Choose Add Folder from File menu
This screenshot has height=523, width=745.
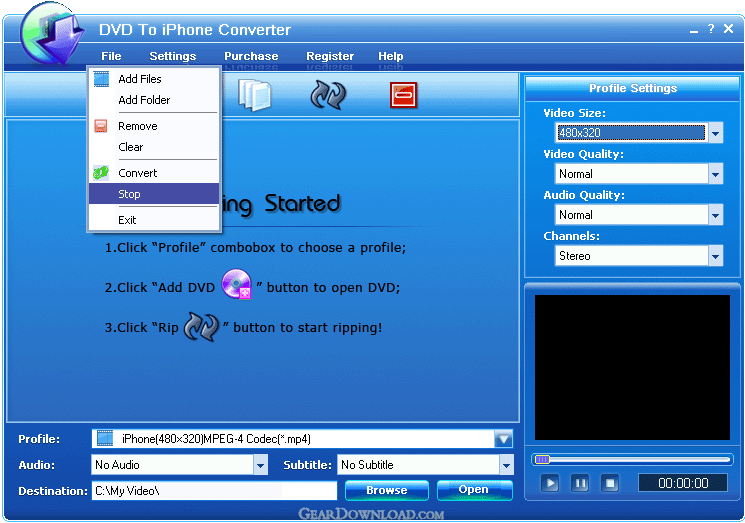coord(154,100)
